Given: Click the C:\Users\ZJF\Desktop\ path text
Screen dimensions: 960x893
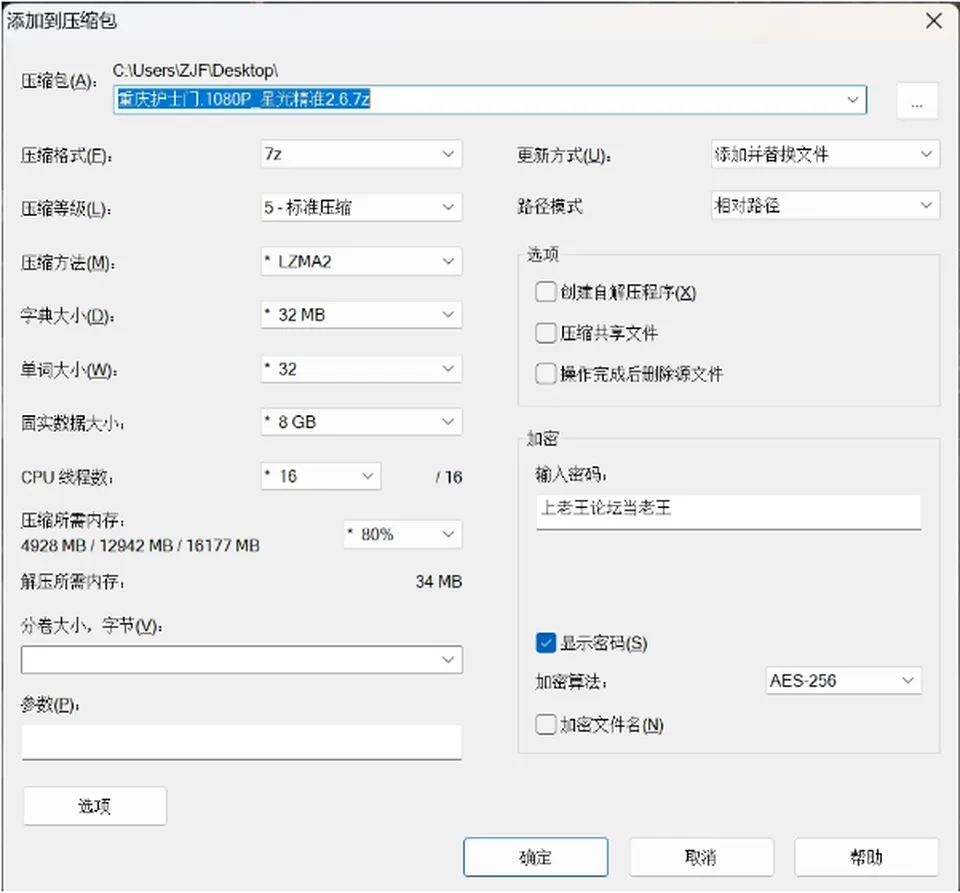Looking at the screenshot, I should point(195,70).
